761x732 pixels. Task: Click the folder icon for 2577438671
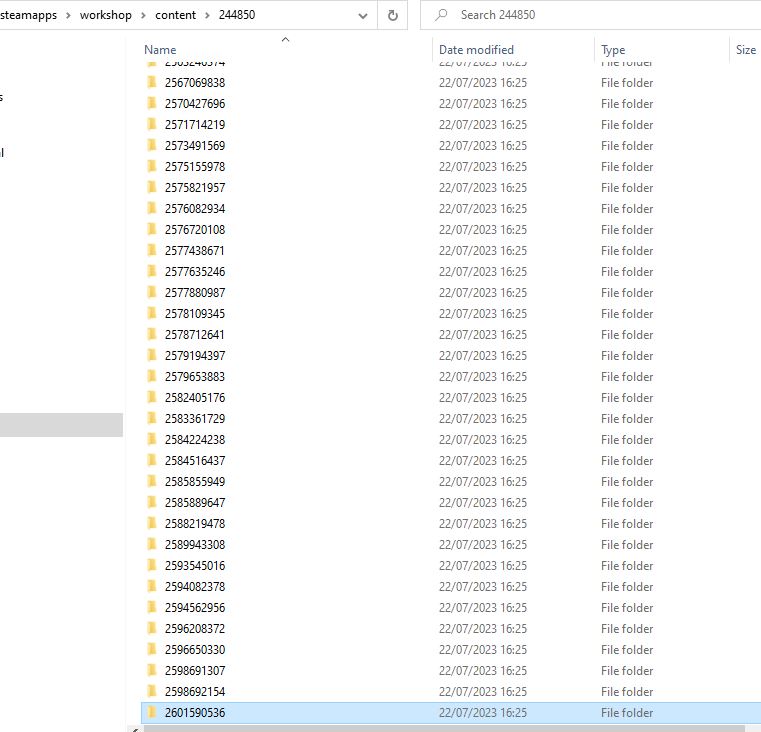pyautogui.click(x=152, y=250)
